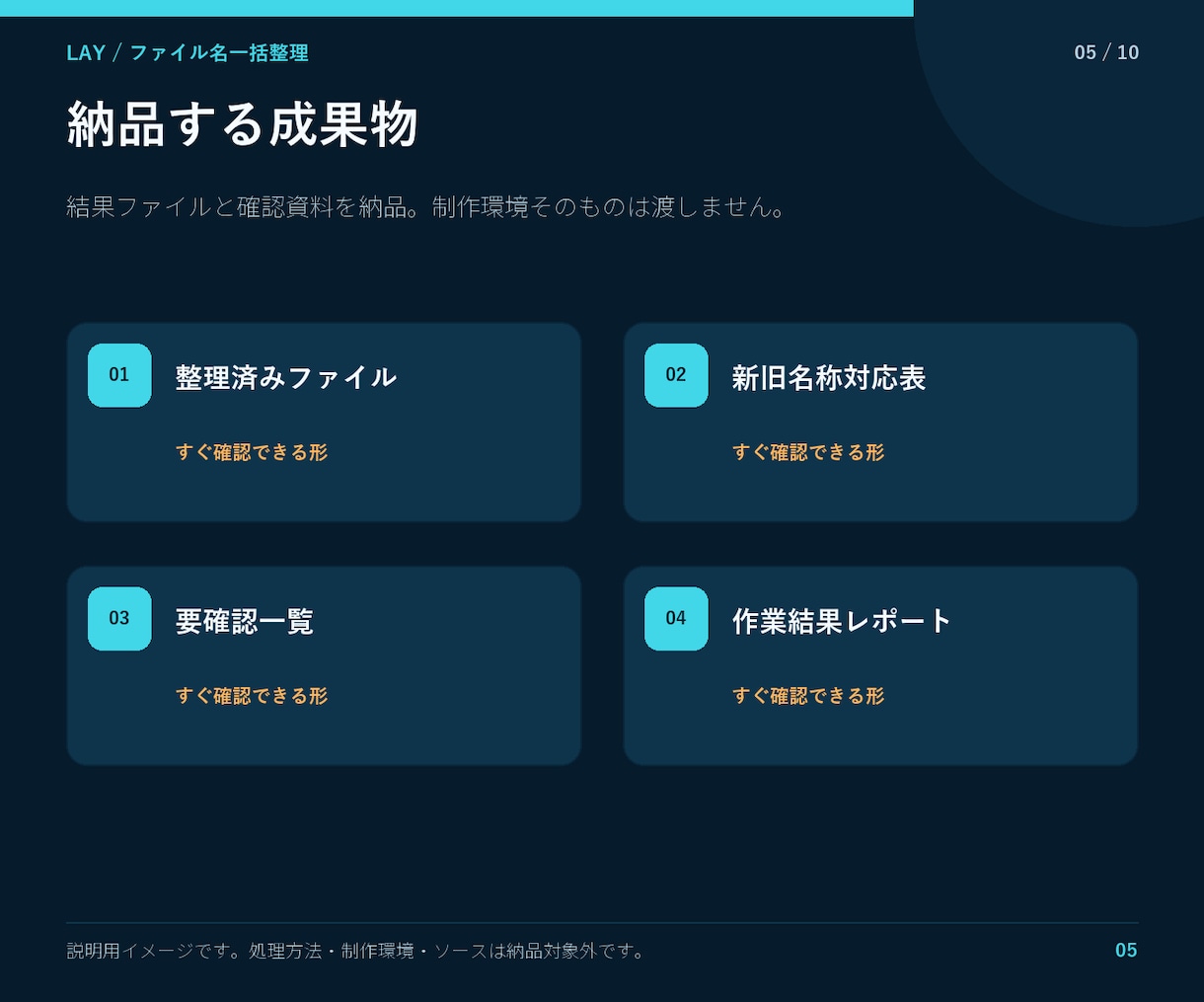Click すぐ確認できる形 under 要確認一覧
The image size is (1204, 1002).
(252, 696)
